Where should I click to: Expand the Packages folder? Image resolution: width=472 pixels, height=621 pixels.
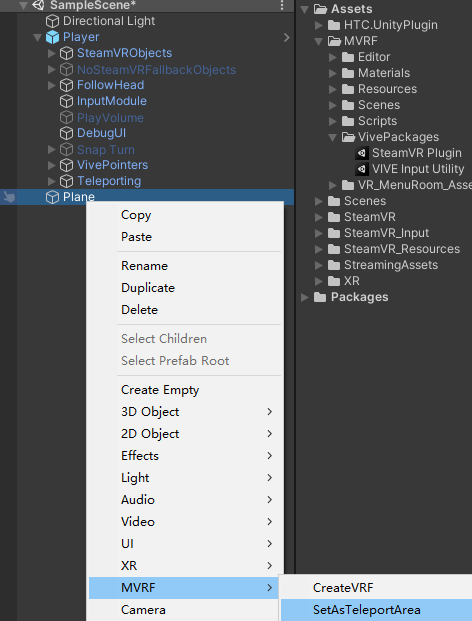click(305, 297)
